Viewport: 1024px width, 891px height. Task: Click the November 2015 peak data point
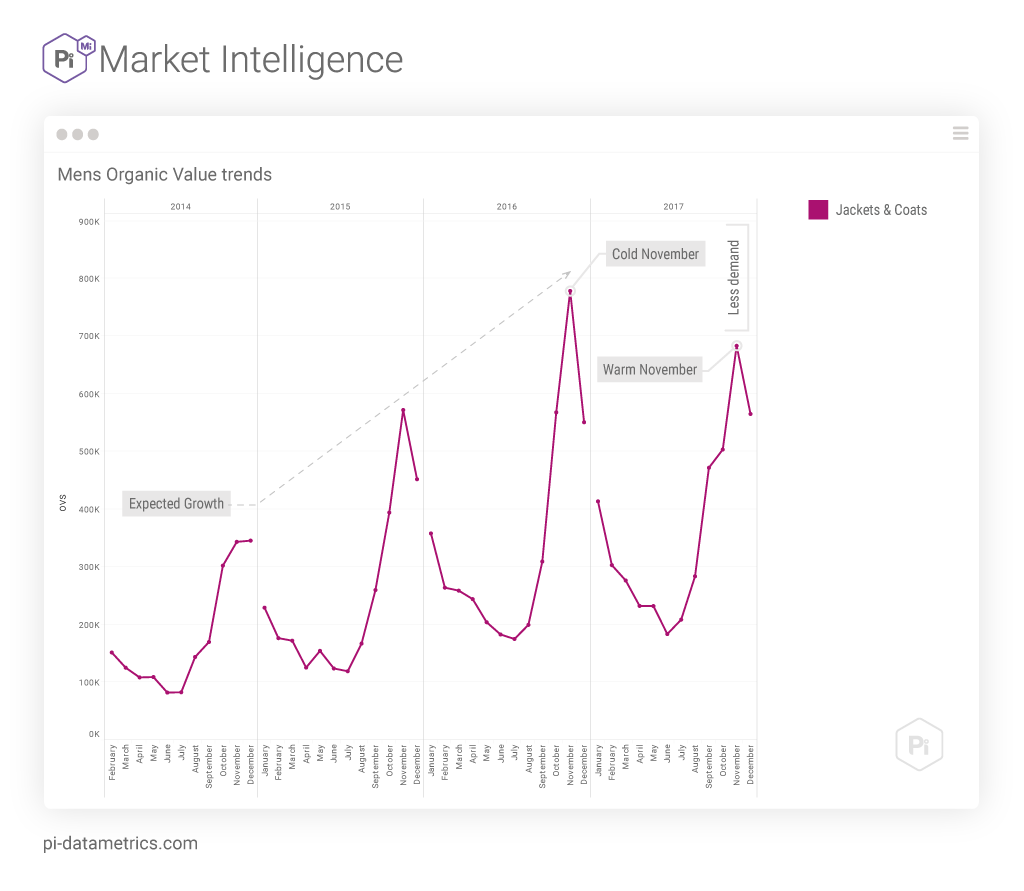[x=403, y=410]
